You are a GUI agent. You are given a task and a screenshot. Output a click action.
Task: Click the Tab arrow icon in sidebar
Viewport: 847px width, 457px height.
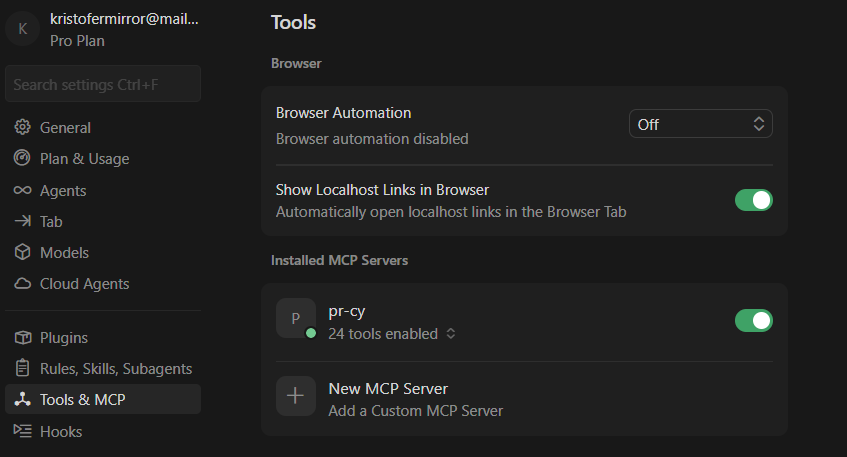(22, 221)
